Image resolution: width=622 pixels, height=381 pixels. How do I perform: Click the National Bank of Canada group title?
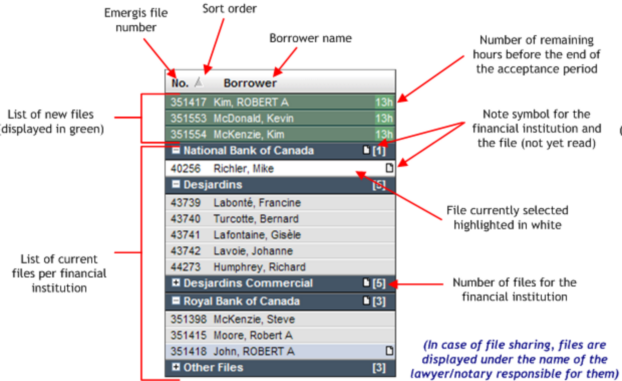tap(248, 150)
